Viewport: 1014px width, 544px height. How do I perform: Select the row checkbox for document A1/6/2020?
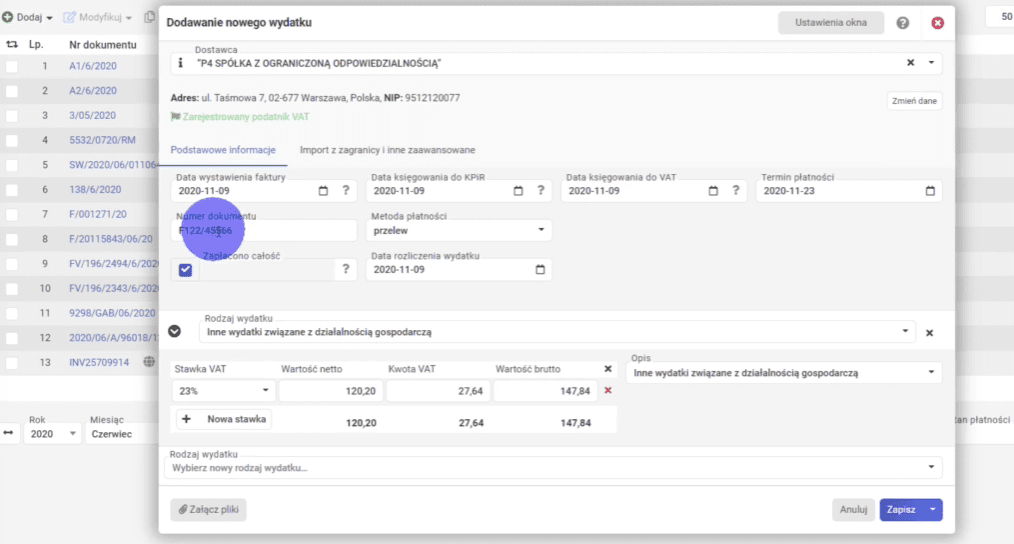coord(12,67)
